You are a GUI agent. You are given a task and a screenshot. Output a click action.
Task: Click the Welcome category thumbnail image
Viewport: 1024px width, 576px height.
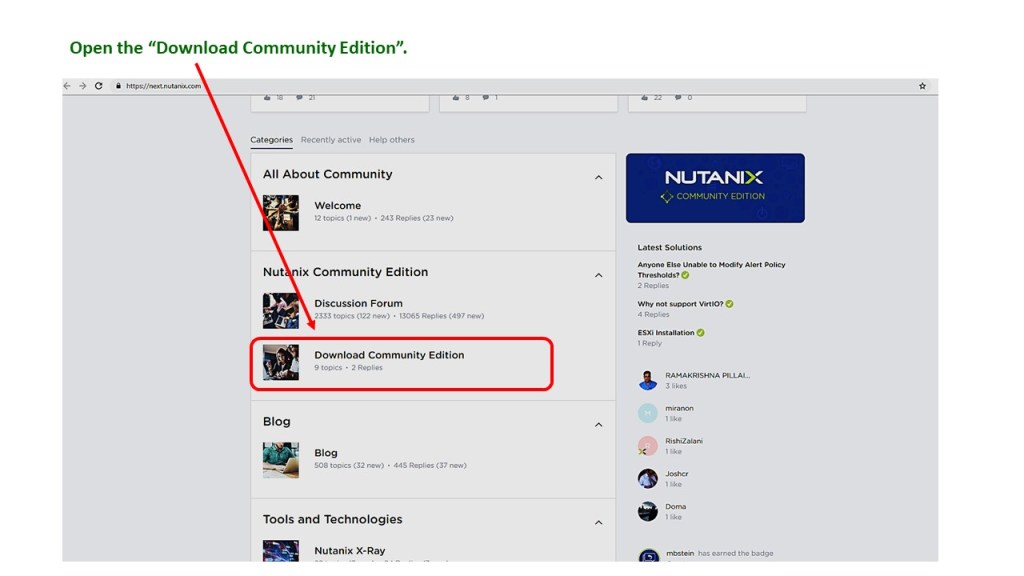[x=280, y=212]
